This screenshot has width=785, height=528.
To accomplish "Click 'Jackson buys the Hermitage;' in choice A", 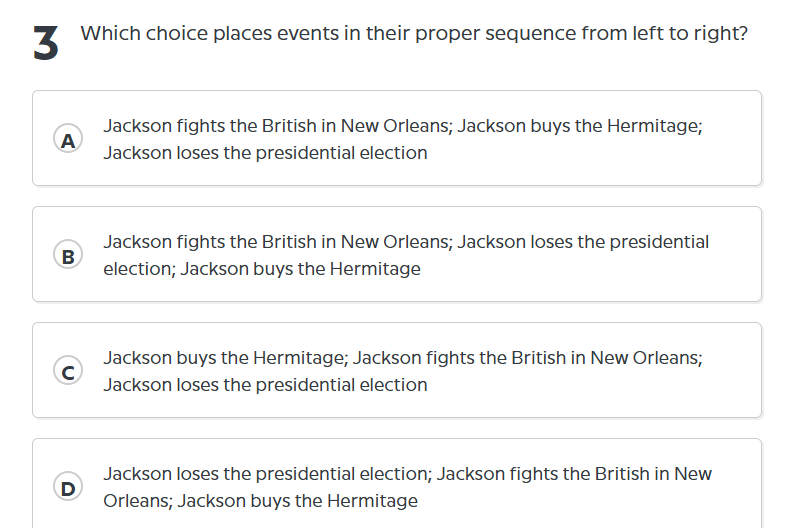I will [x=579, y=127].
